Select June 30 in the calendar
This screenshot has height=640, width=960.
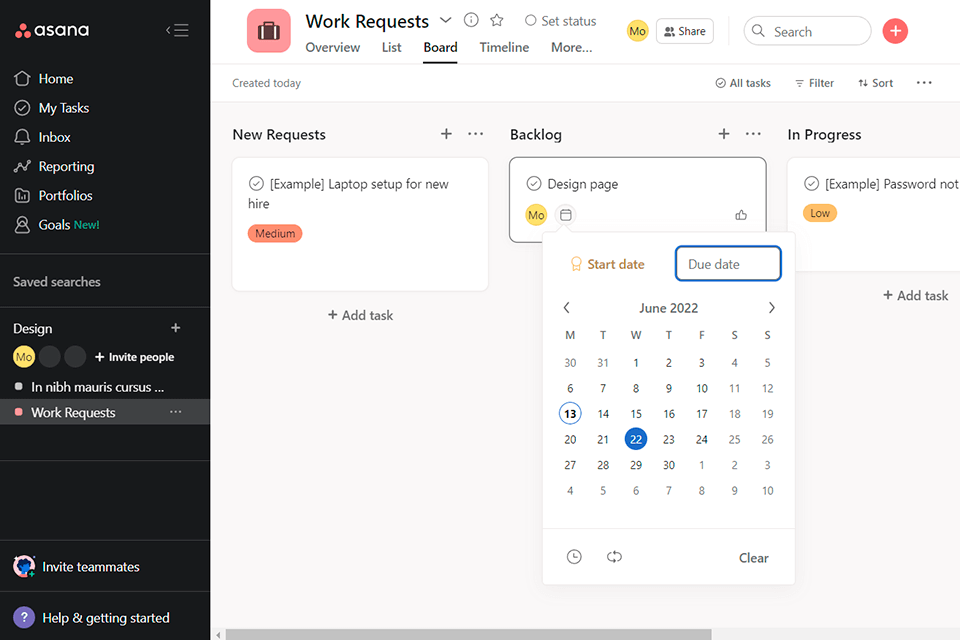pos(669,465)
